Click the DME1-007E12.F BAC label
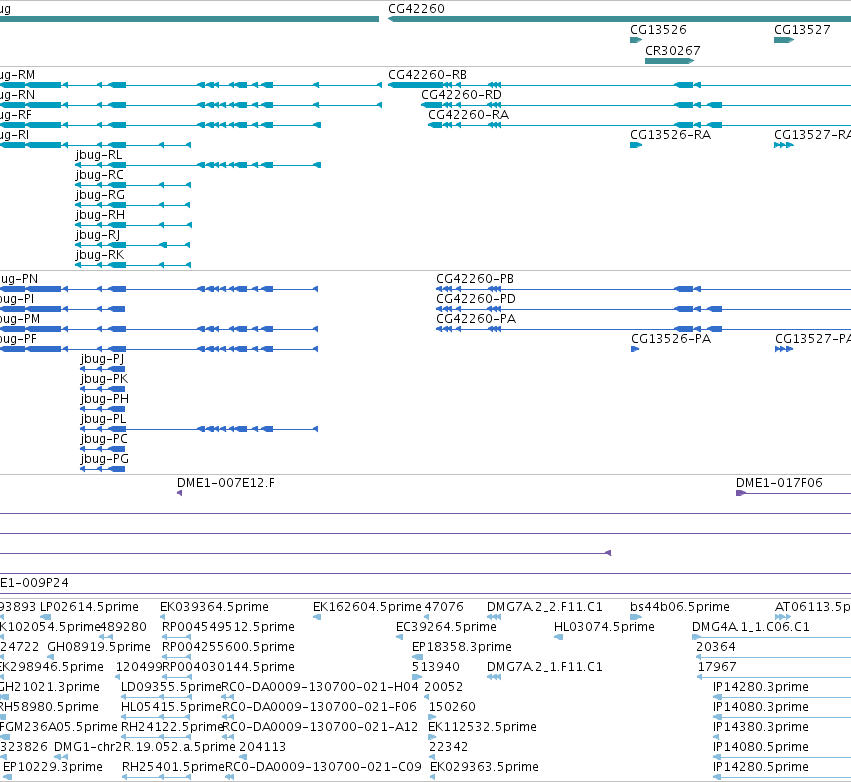Viewport: 851px width, 782px height. click(x=226, y=483)
